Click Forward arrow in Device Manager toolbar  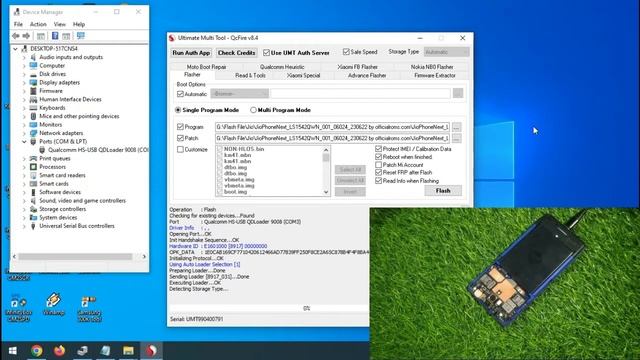pos(26,36)
